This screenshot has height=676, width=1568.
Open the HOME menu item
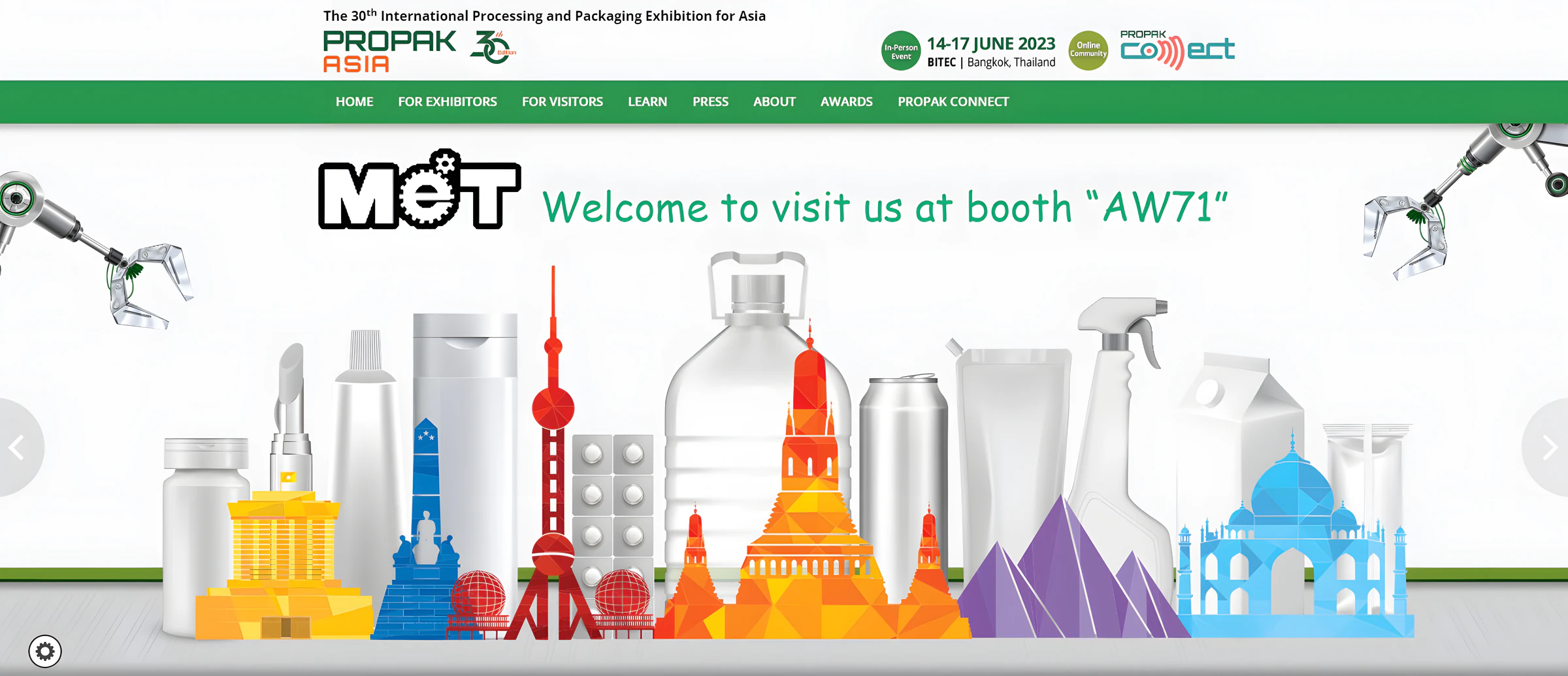tap(354, 102)
